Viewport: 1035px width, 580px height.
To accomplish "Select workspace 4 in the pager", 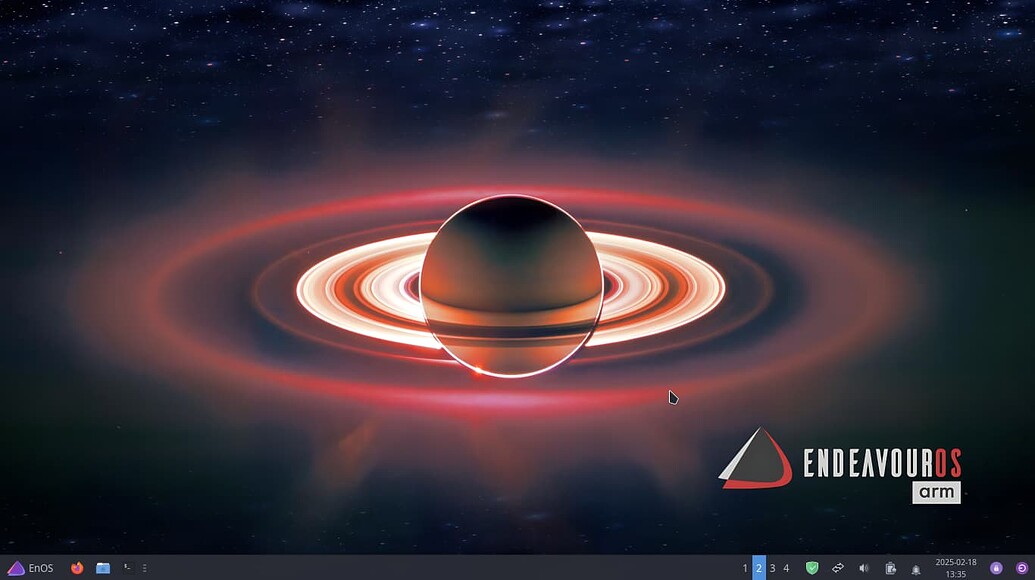I will (x=786, y=567).
